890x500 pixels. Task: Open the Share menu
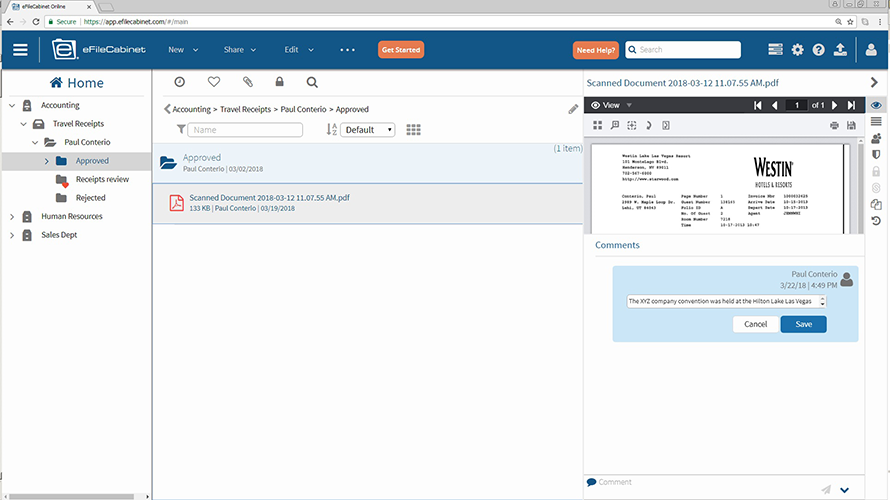(240, 49)
